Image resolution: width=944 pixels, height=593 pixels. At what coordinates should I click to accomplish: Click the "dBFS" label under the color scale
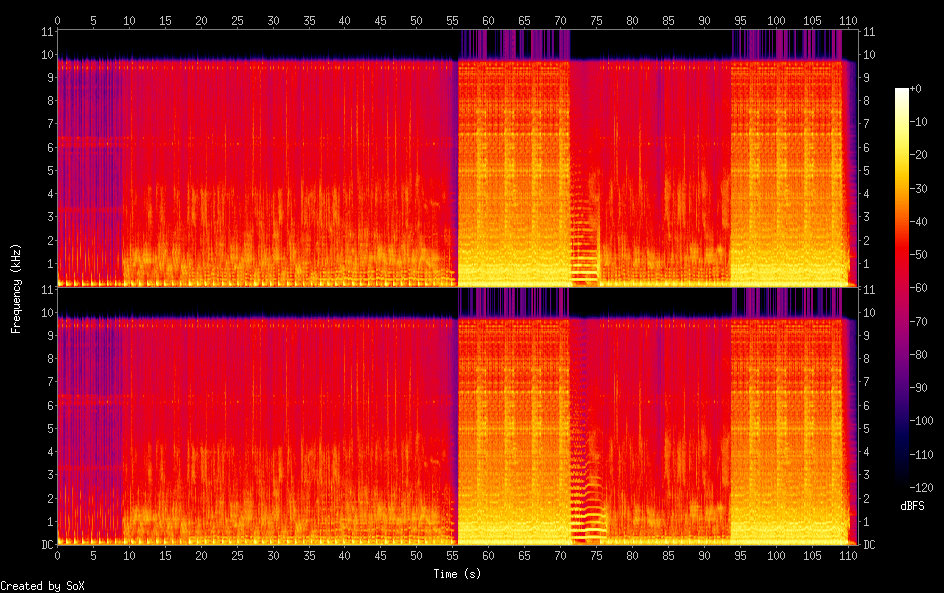pyautogui.click(x=912, y=507)
